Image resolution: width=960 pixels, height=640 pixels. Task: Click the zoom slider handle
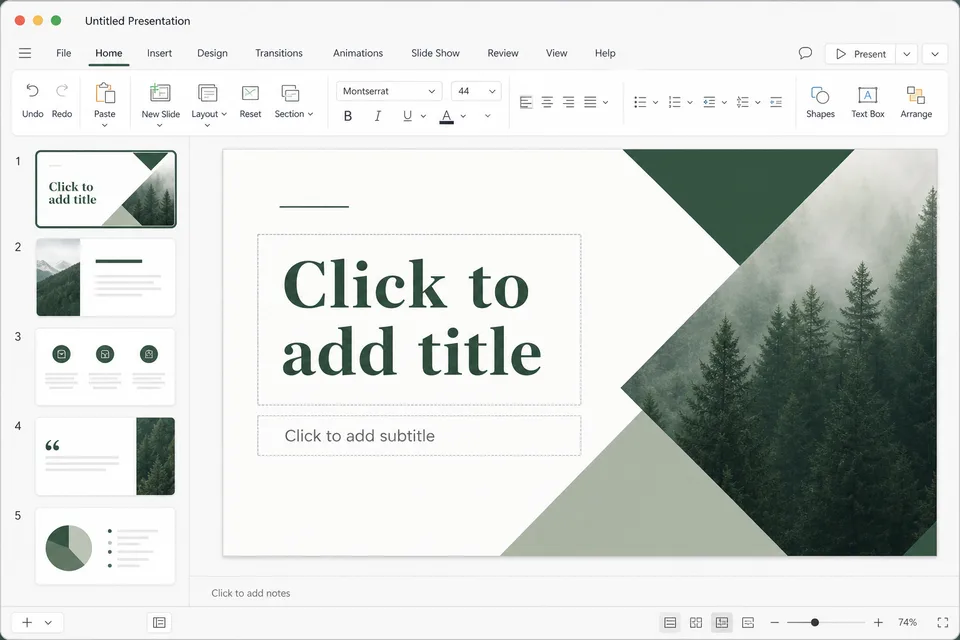(815, 622)
